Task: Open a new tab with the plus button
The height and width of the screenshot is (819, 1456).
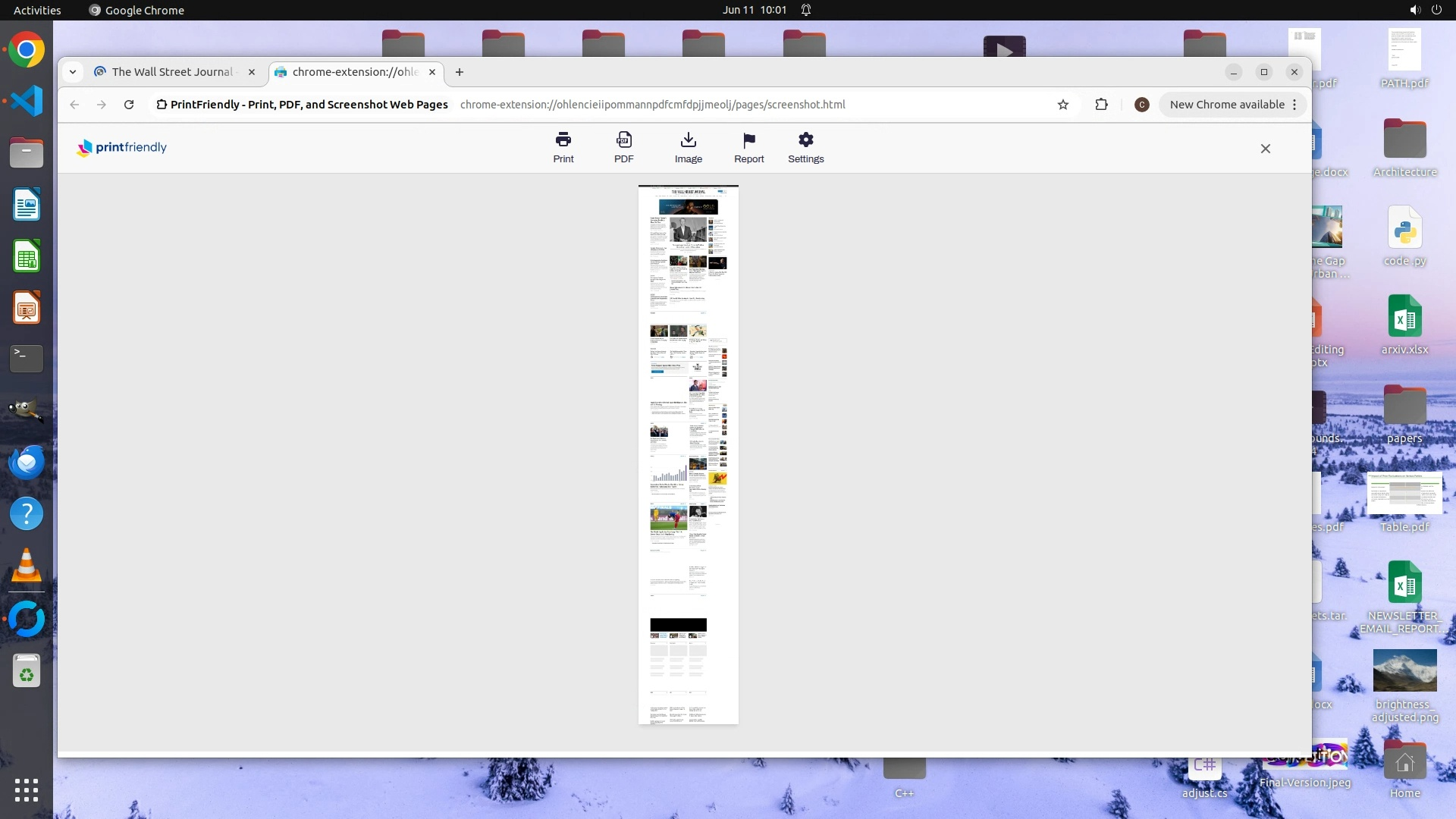Action: coord(459,72)
